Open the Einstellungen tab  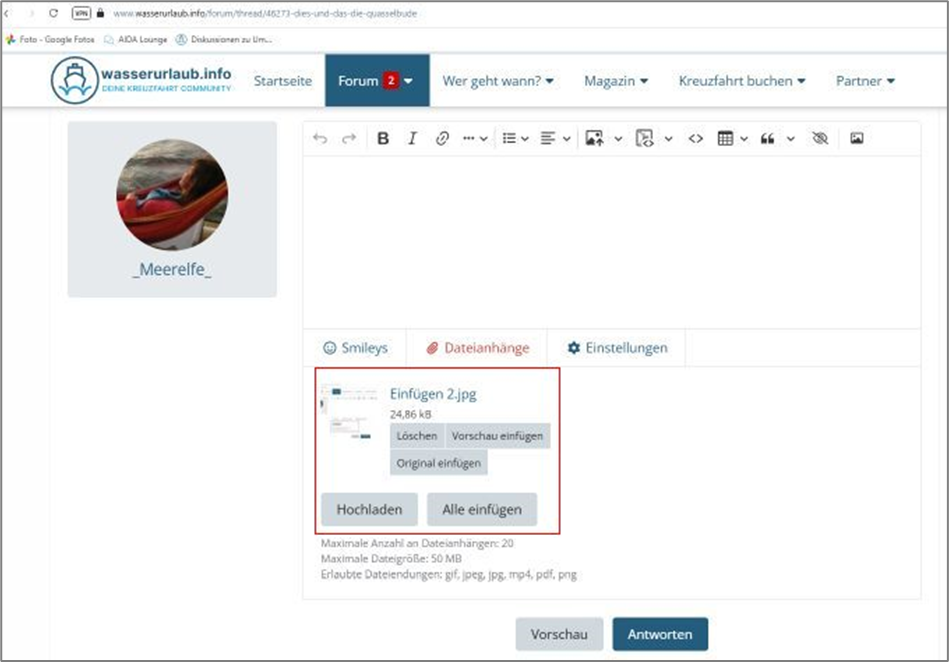(x=617, y=348)
